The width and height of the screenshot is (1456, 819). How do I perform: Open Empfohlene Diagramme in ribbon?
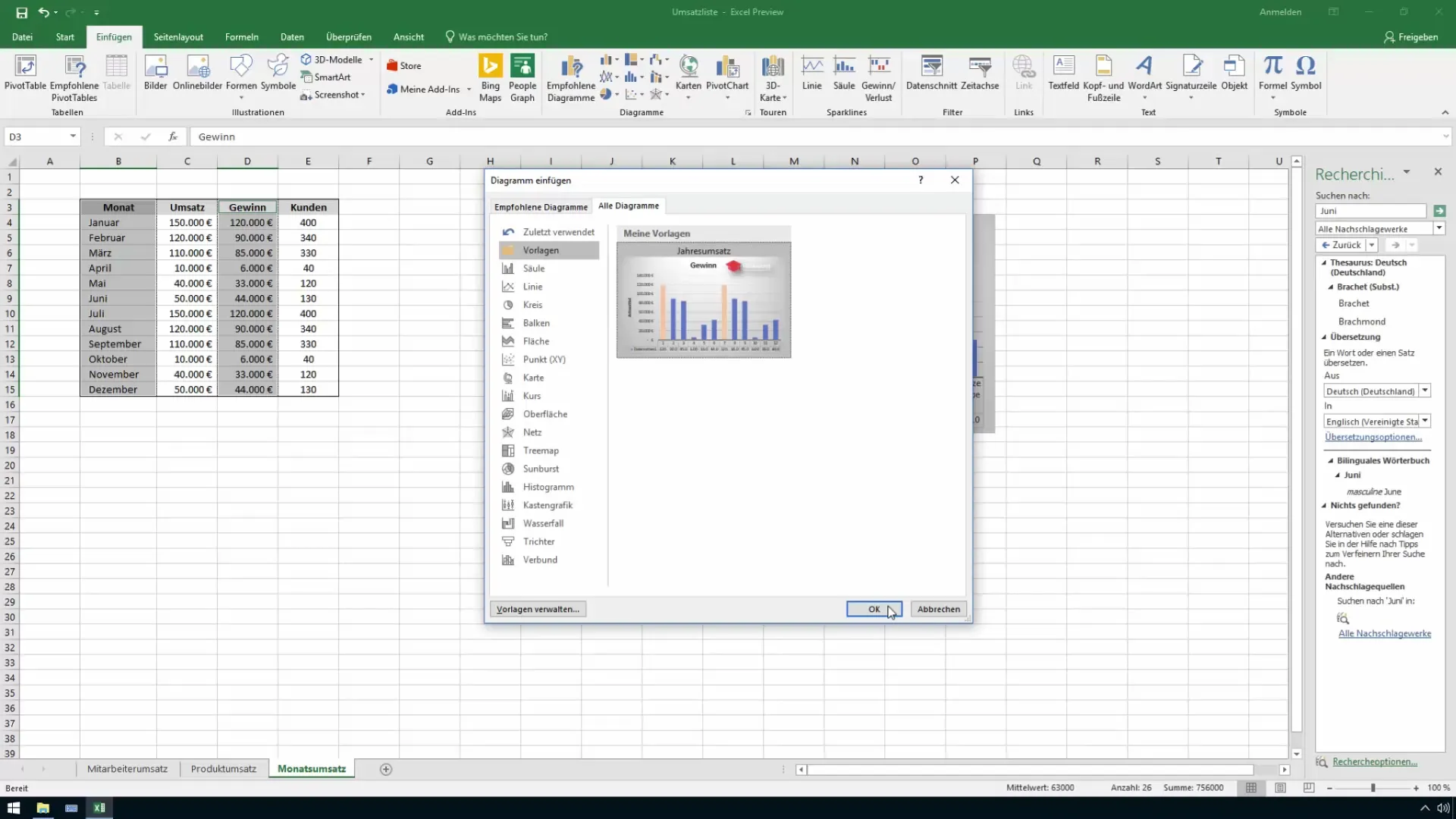coord(571,77)
